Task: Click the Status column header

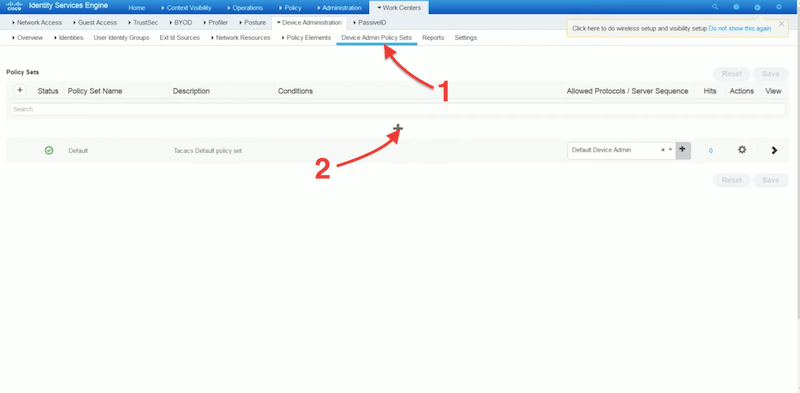Action: pos(48,91)
